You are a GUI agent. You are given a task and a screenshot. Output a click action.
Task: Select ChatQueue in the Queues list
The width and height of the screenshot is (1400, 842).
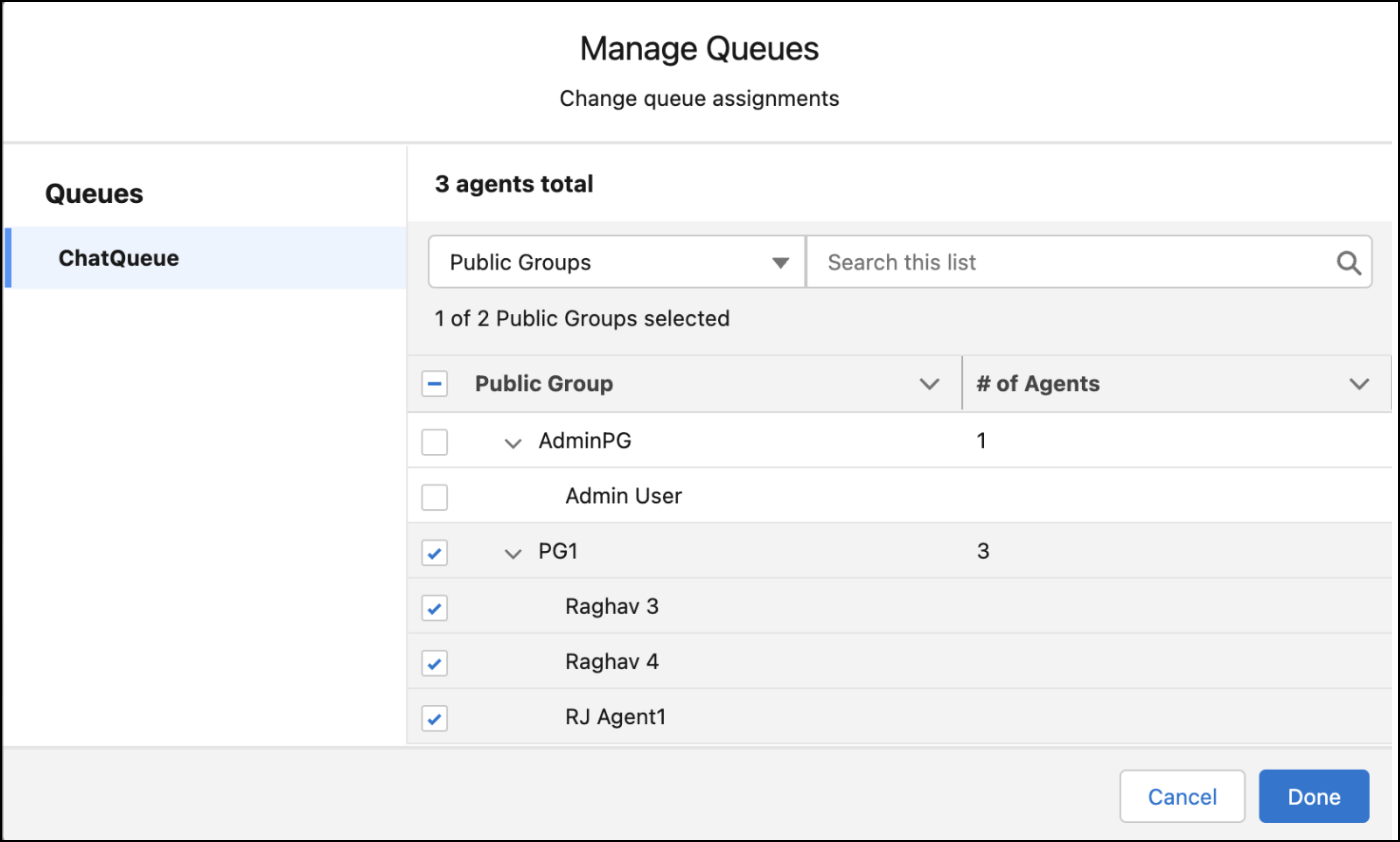pos(119,258)
